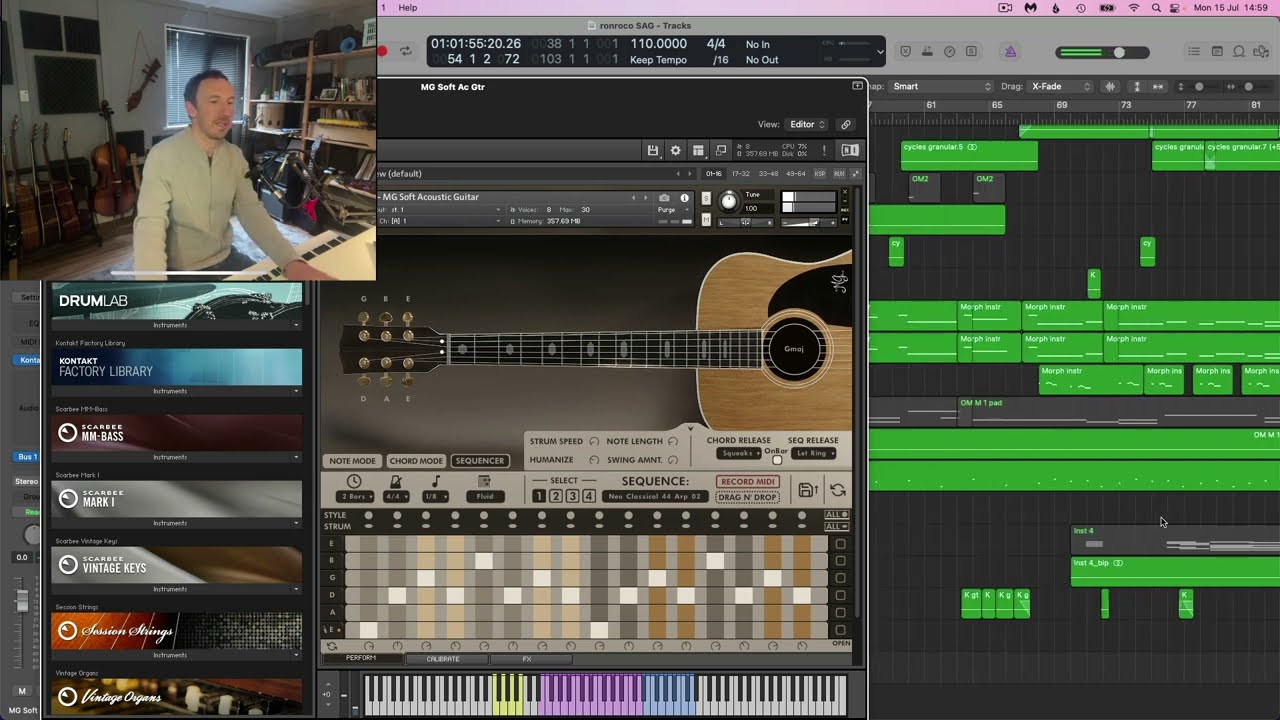
Task: Open the 2 Bars length dropdown
Action: 357,496
